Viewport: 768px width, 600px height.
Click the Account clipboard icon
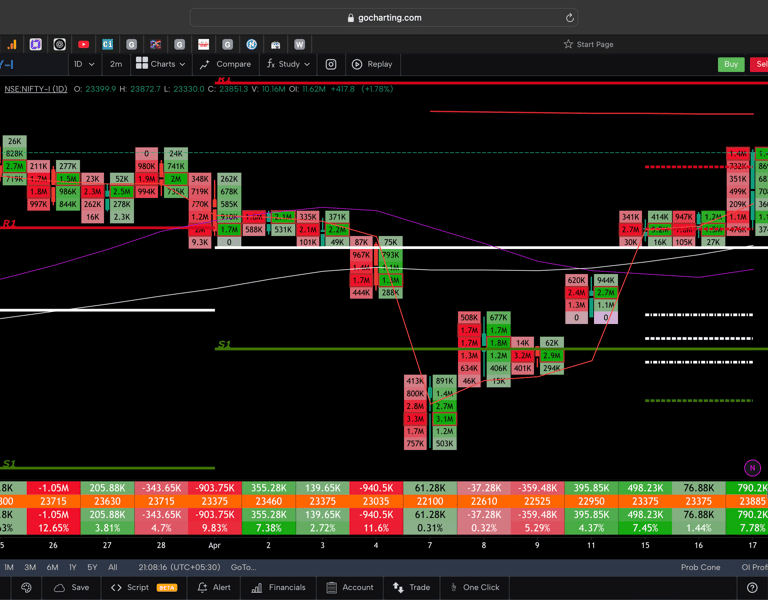332,588
